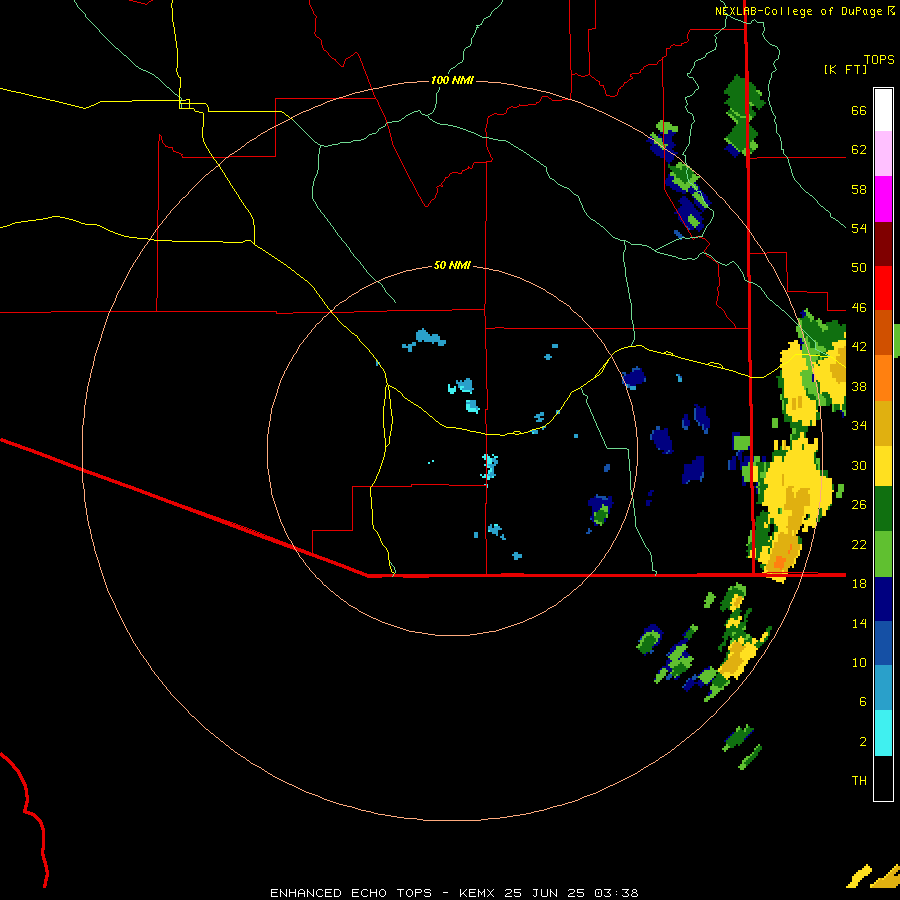Click the light green legend swatch between 26 and 22

pos(883,554)
